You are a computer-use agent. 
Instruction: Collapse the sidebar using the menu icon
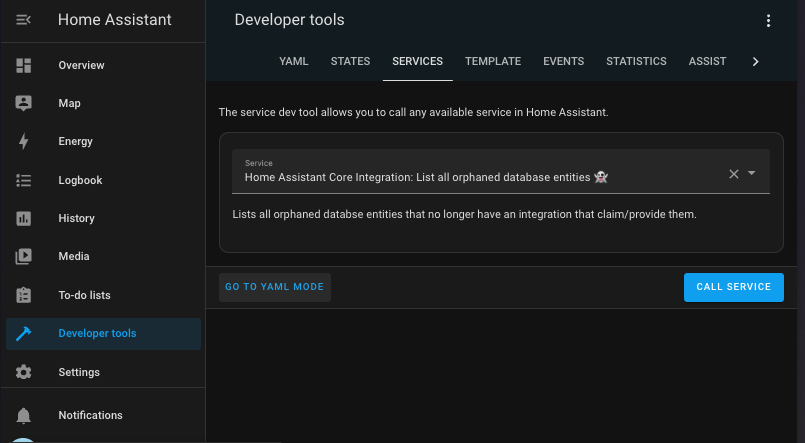click(24, 20)
